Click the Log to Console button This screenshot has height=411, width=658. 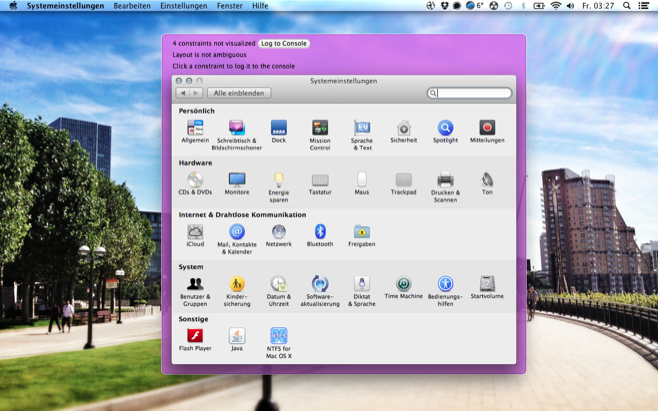[x=284, y=43]
